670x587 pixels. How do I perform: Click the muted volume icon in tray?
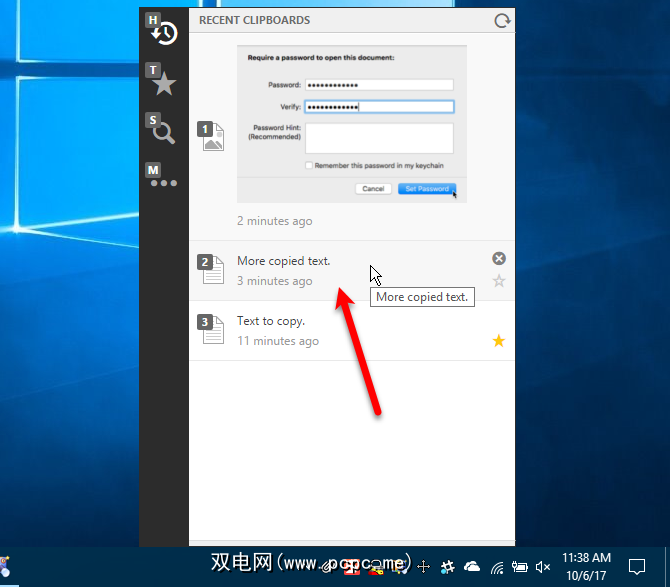(x=543, y=567)
